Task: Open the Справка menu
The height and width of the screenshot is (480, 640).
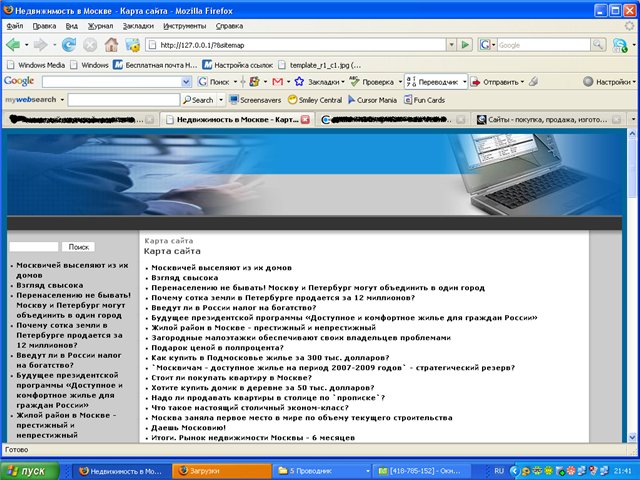Action: coord(229,26)
